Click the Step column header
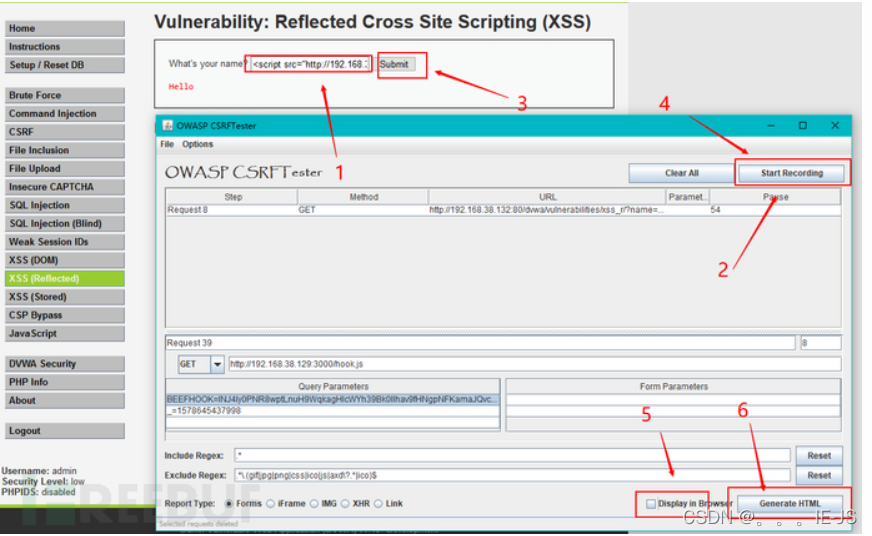This screenshot has height=536, width=872. (232, 197)
